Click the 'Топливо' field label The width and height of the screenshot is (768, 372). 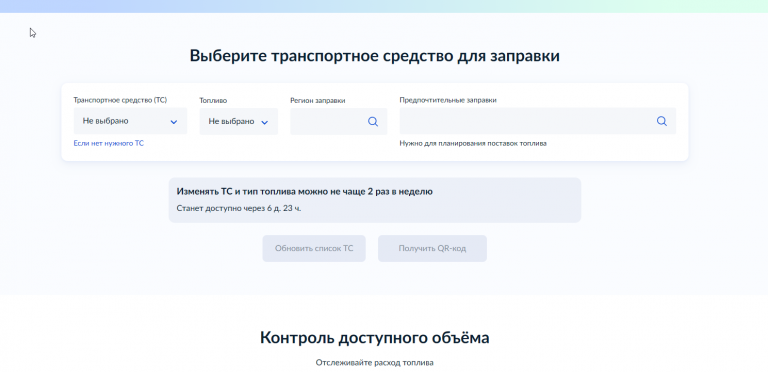(x=213, y=100)
